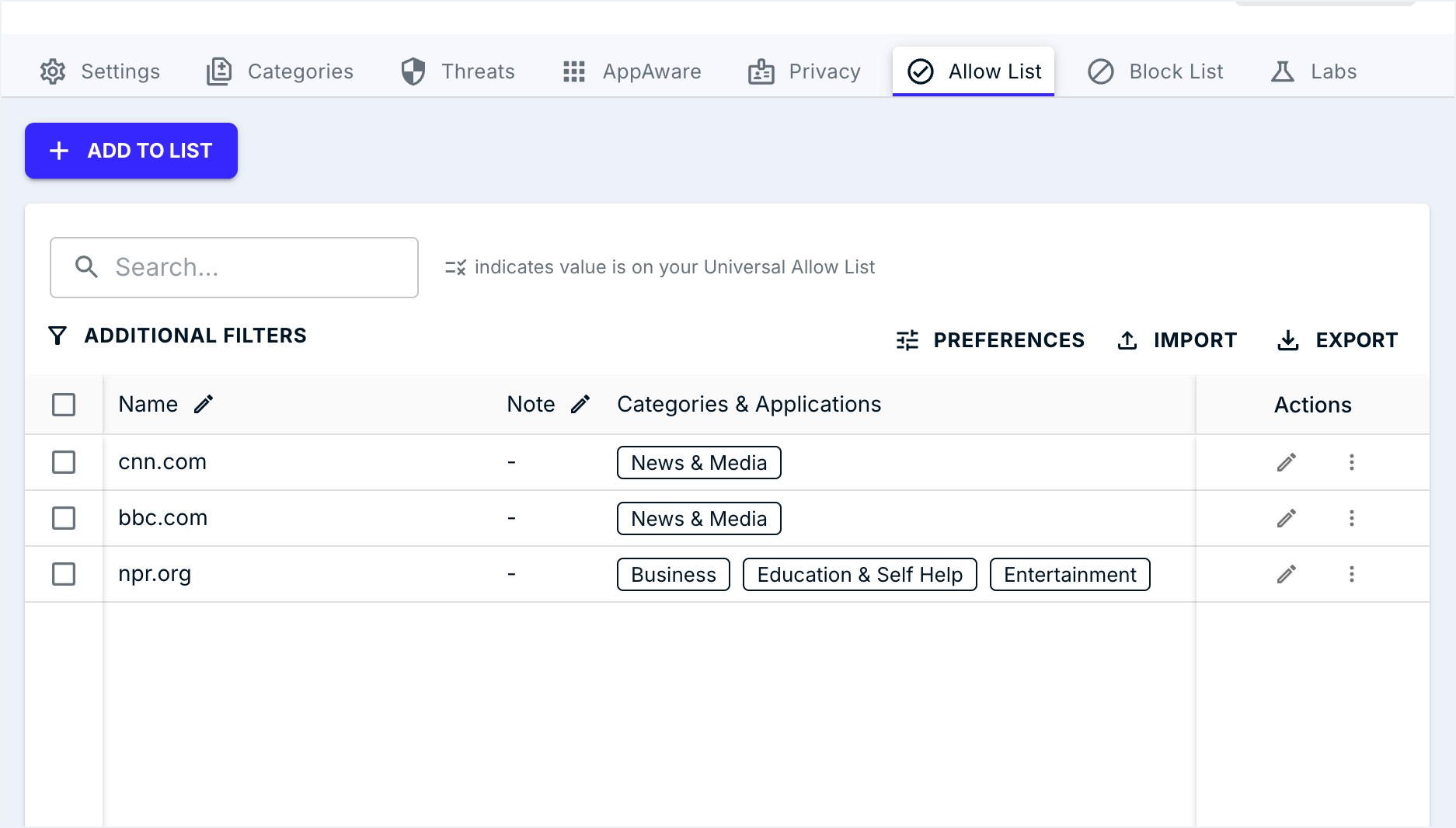Open the three-dot actions menu for npr.org

1353,574
